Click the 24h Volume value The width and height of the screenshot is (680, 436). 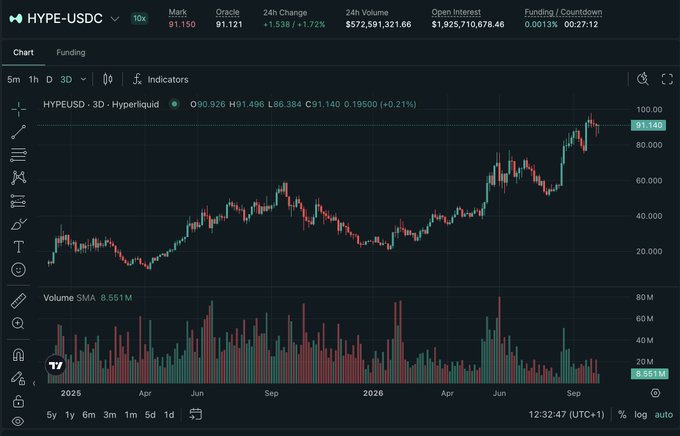[378, 24]
